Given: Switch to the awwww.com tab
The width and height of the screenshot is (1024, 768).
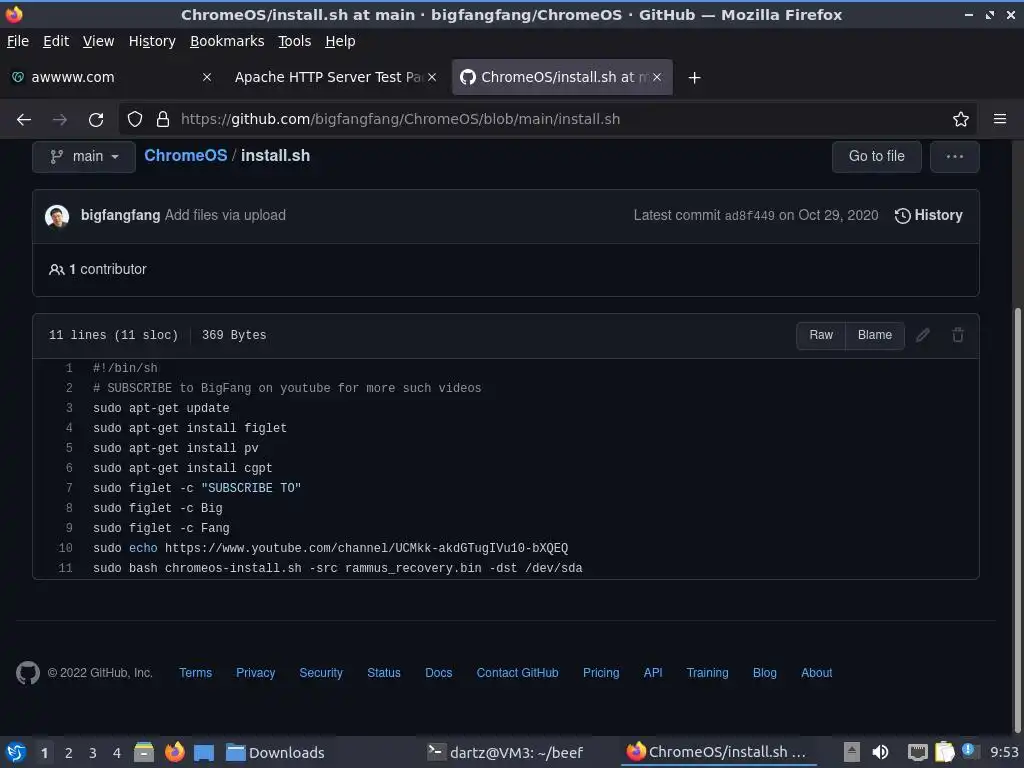Looking at the screenshot, I should click(x=111, y=77).
